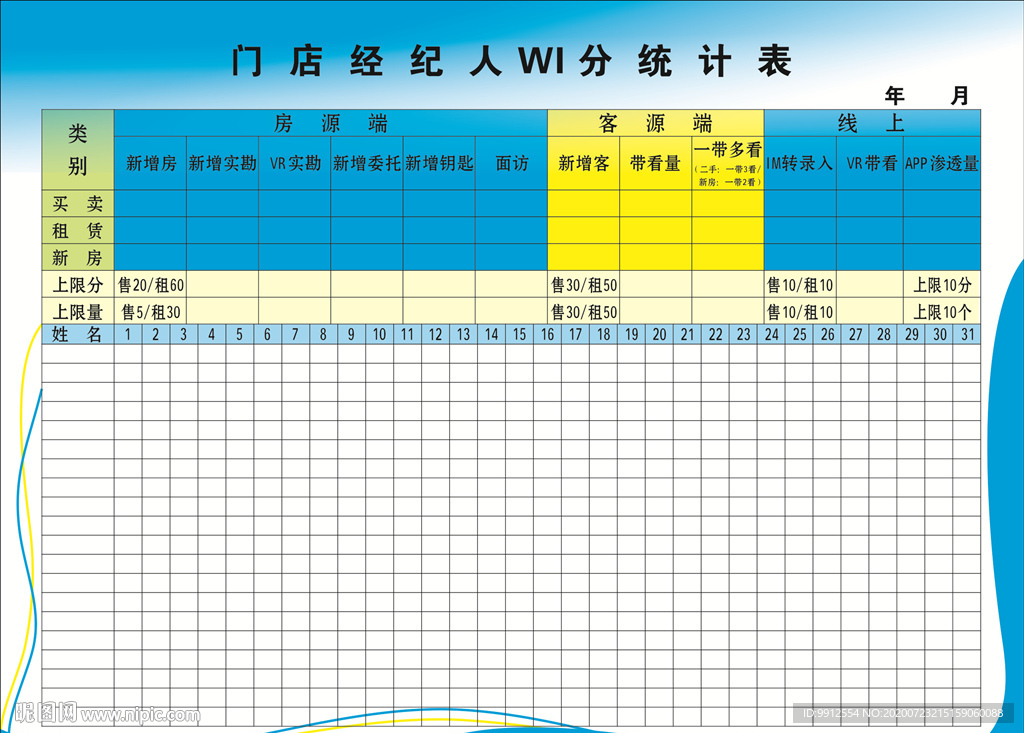
Task: Click day 24 in the 姓名 row
Action: [x=772, y=334]
